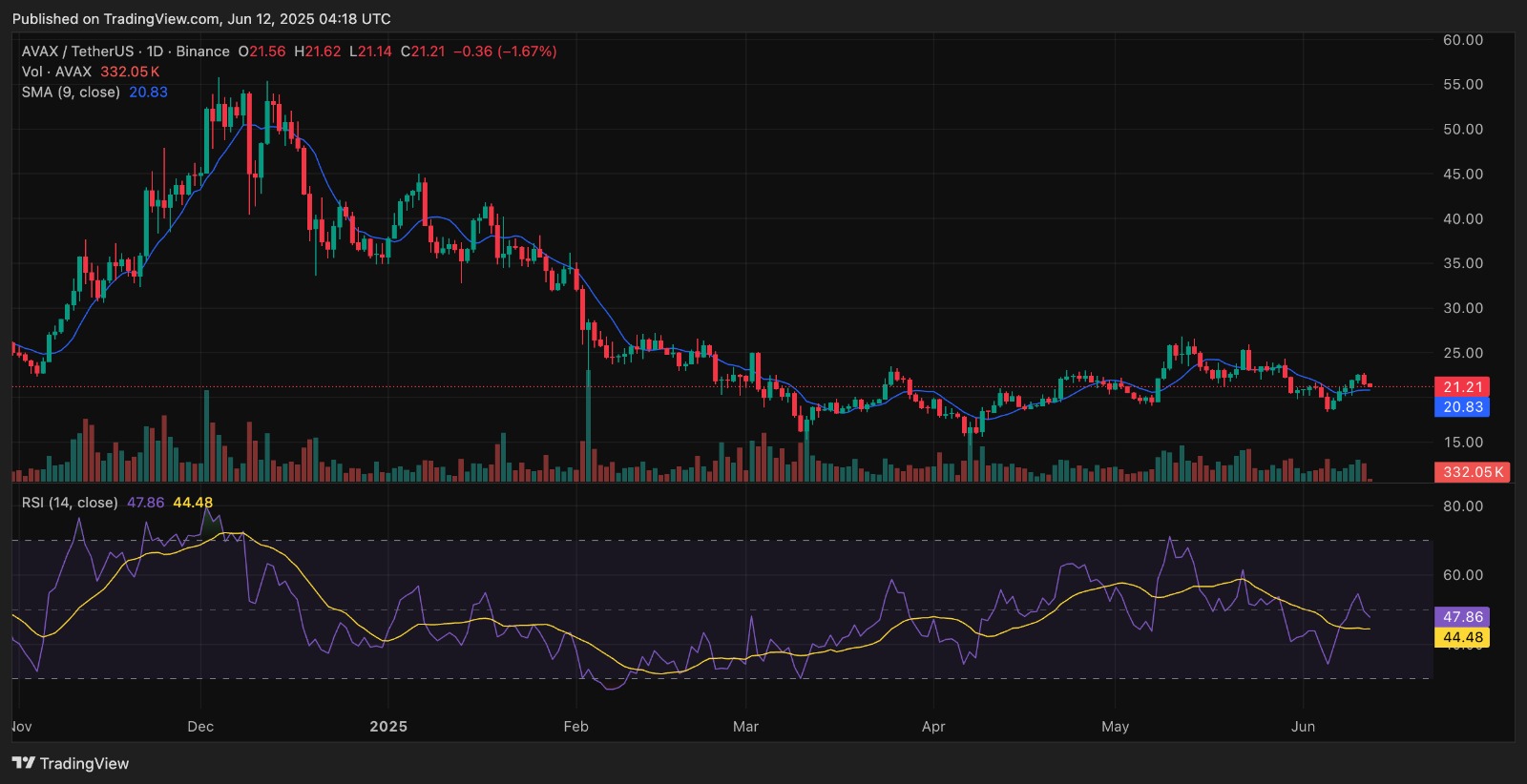Click the Dec marker on the time axis
Screen dimensions: 1527x784
pos(200,727)
